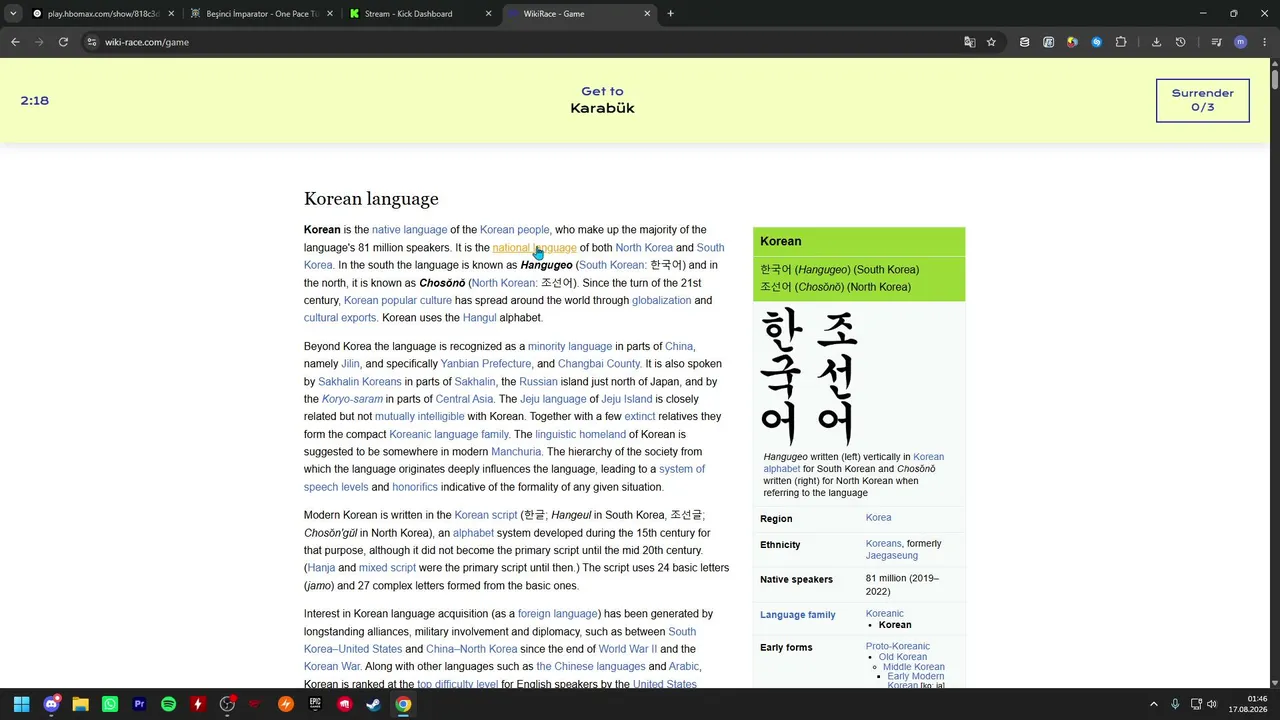Open a new browser tab
The width and height of the screenshot is (1280, 720).
[670, 14]
